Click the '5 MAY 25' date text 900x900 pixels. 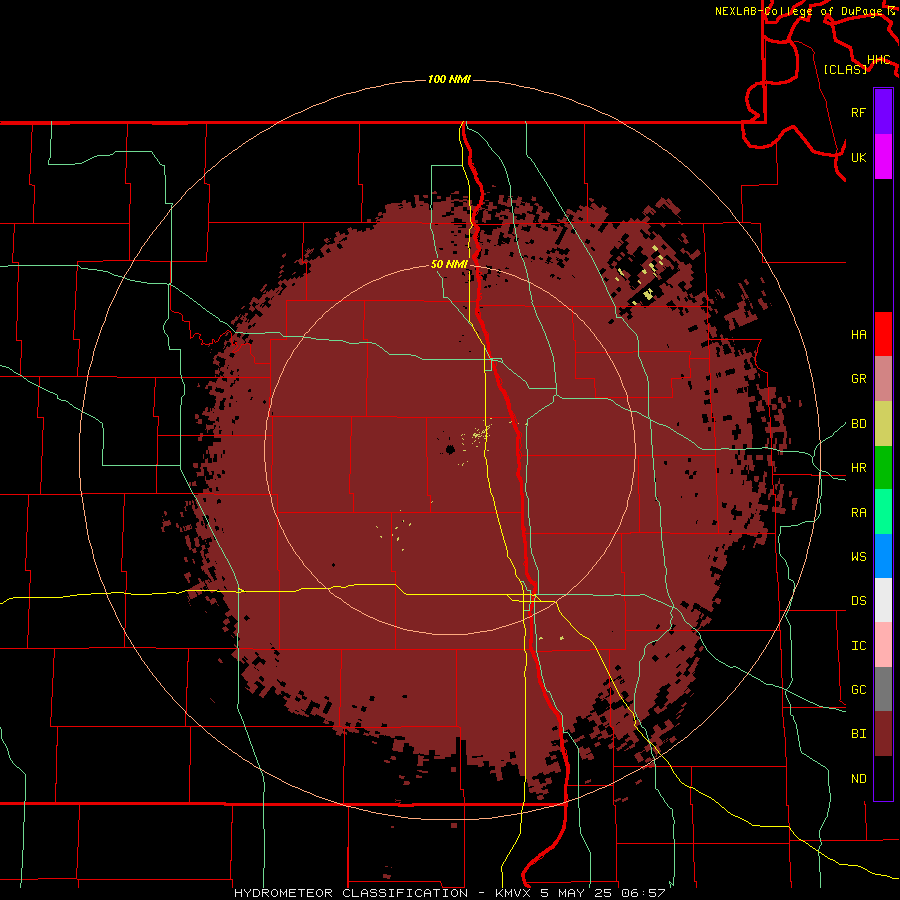pos(574,893)
